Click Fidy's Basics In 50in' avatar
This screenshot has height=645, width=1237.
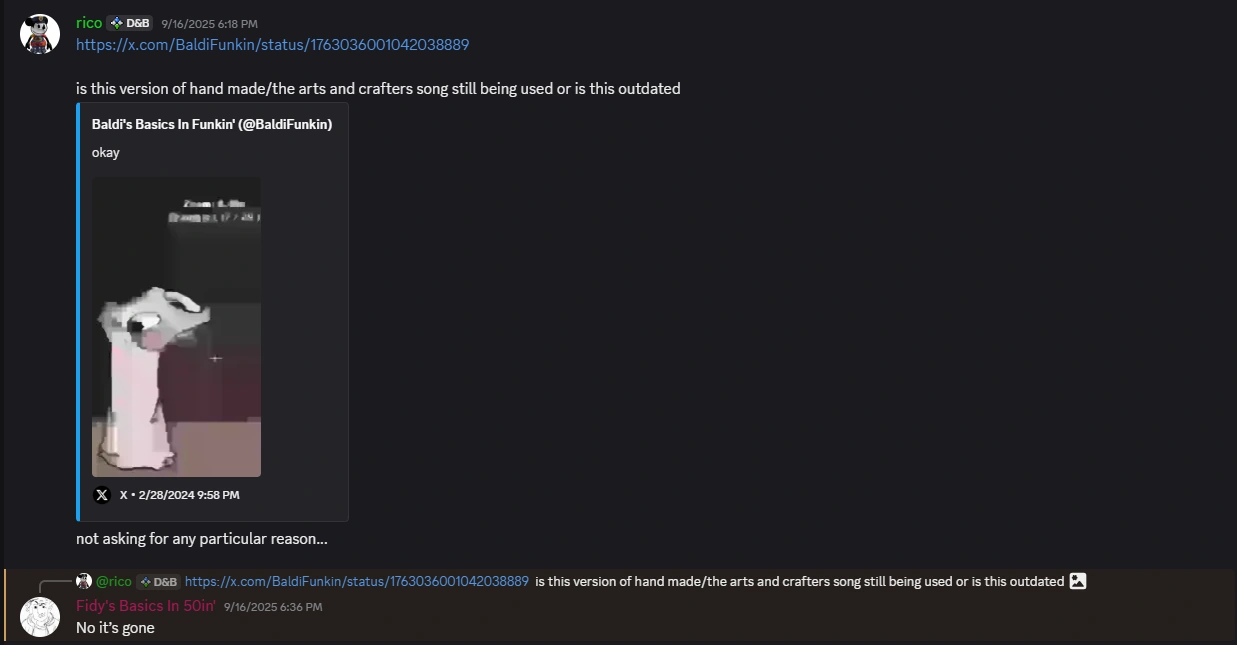point(40,617)
